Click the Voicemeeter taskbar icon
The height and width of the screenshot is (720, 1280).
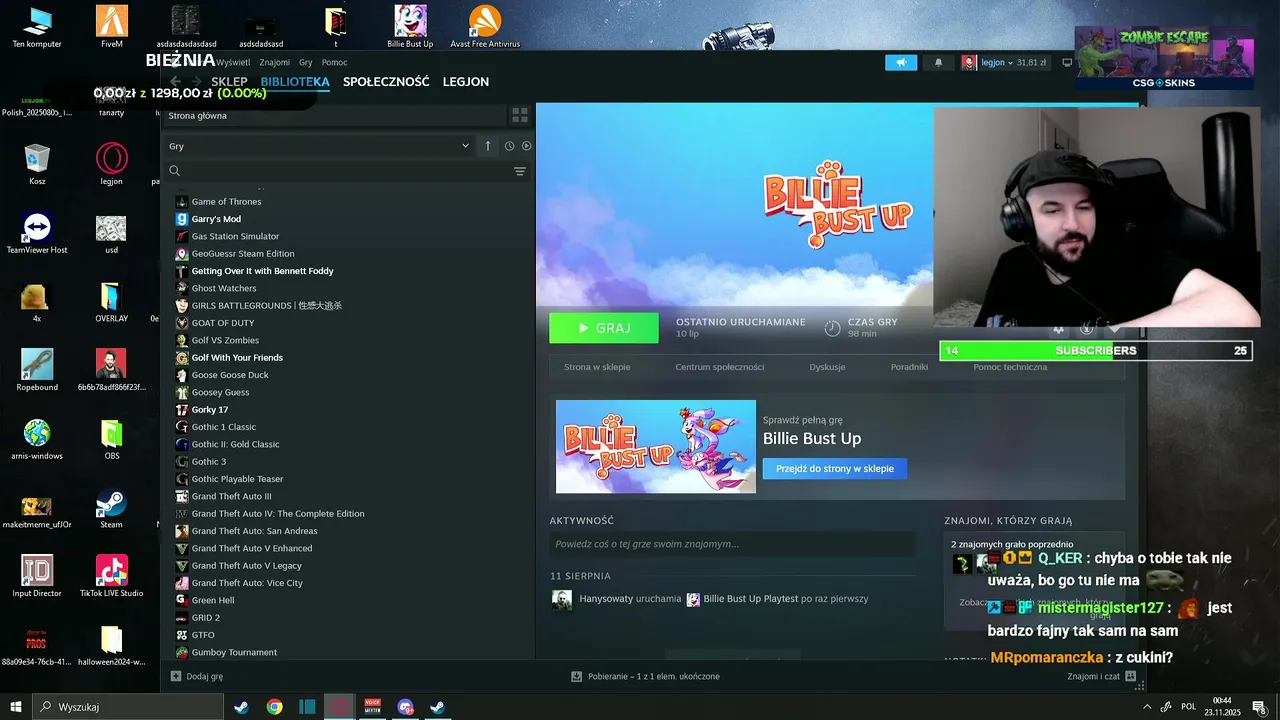(373, 707)
